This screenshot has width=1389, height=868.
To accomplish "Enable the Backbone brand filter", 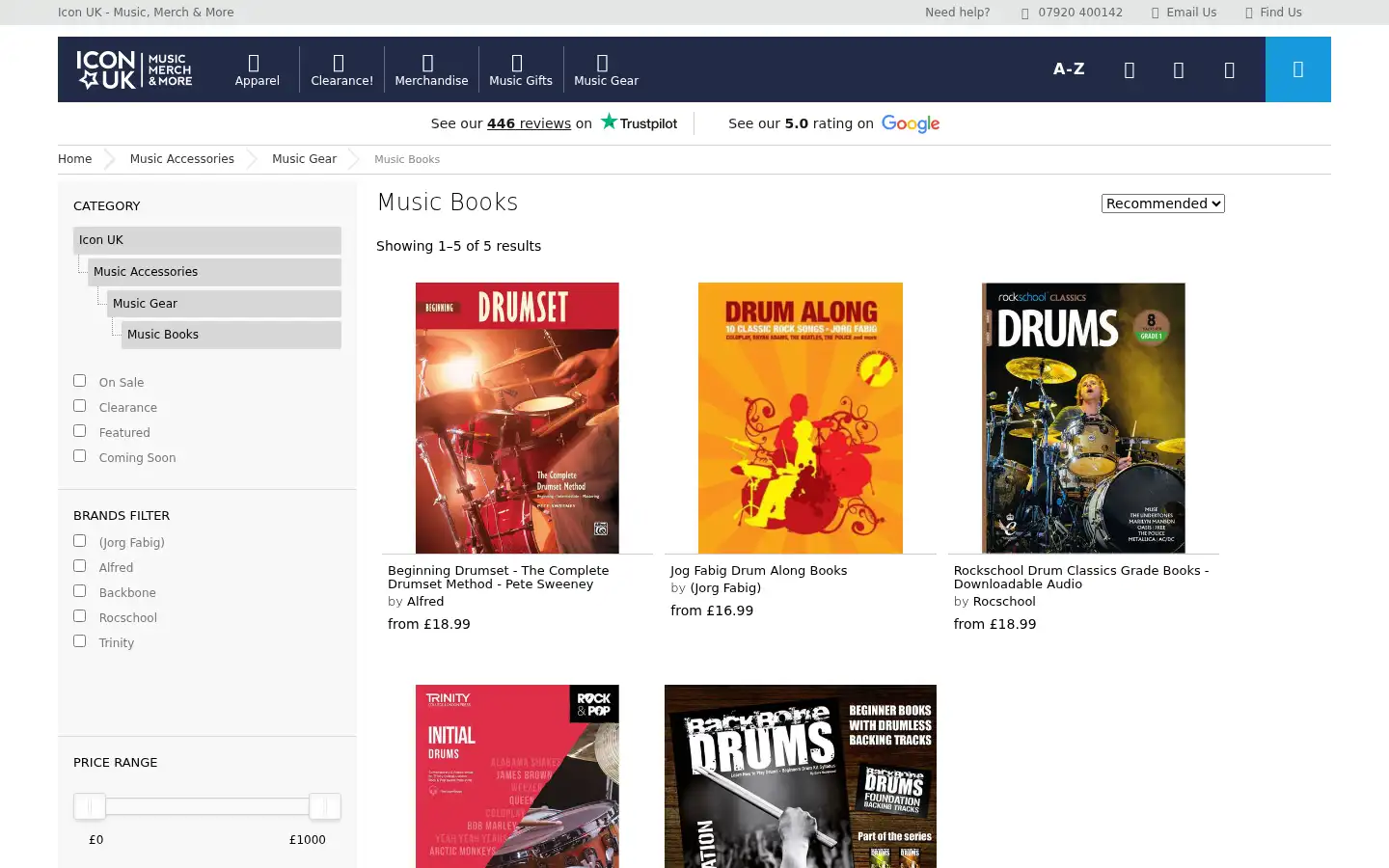I will click(x=80, y=591).
